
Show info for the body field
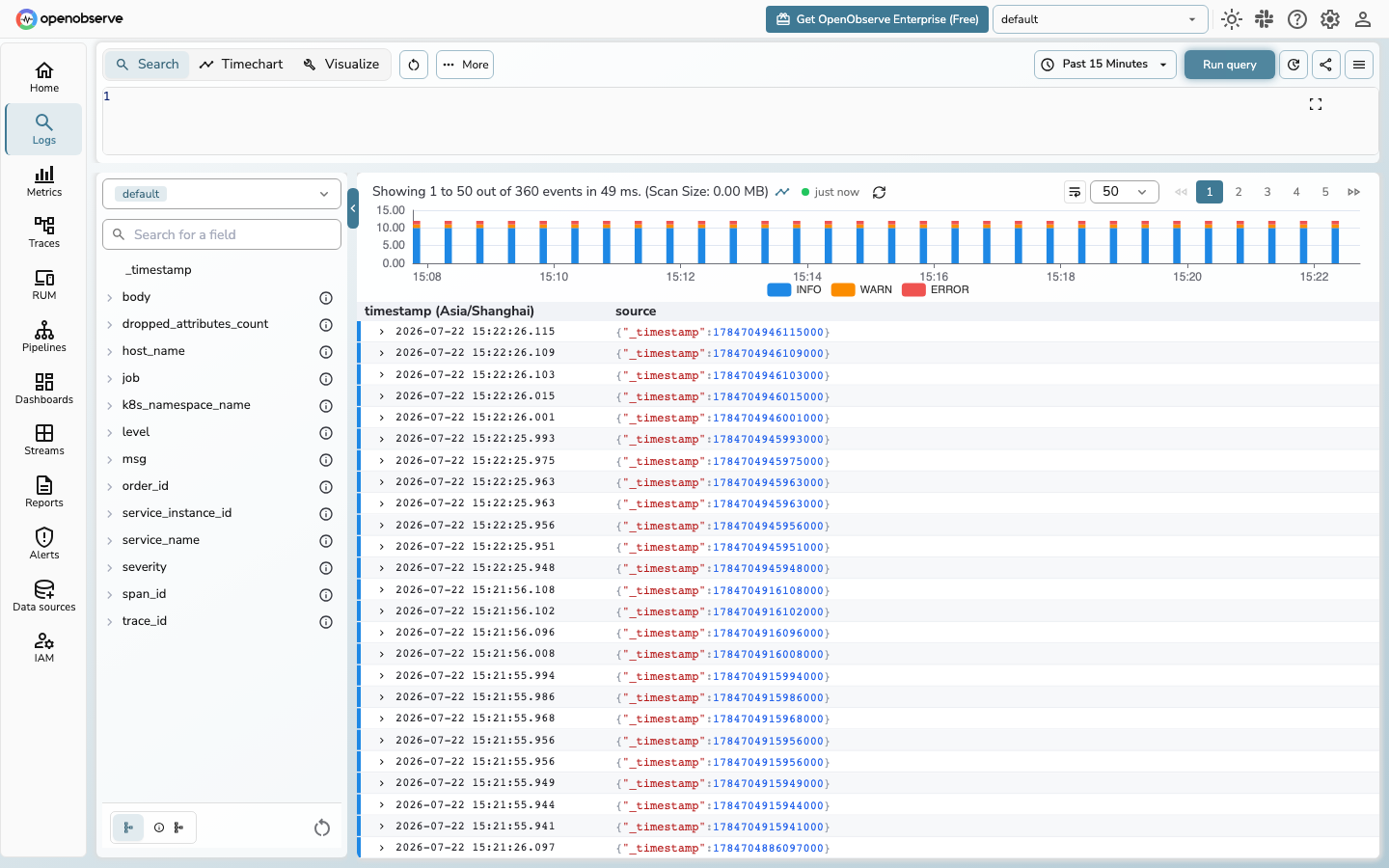(x=326, y=298)
